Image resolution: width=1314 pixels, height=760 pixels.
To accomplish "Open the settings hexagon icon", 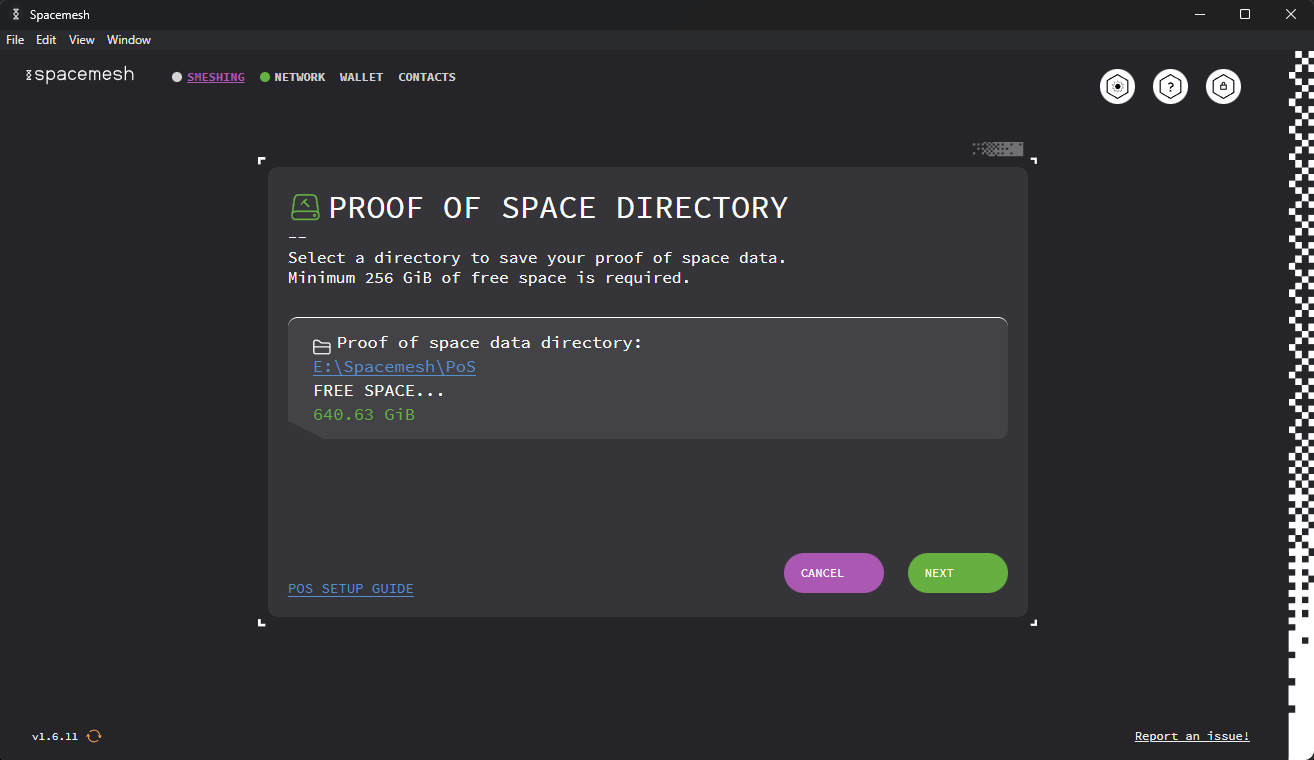I will point(1117,87).
